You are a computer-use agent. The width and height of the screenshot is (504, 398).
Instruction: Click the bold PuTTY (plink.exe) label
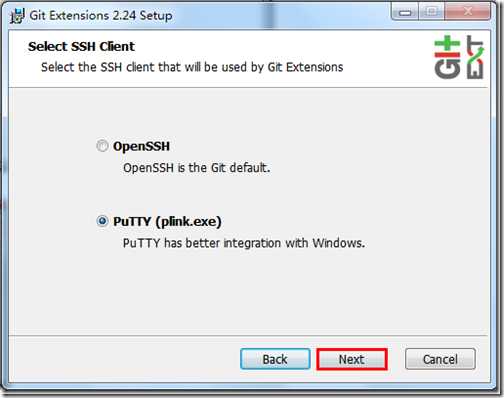pyautogui.click(x=167, y=221)
